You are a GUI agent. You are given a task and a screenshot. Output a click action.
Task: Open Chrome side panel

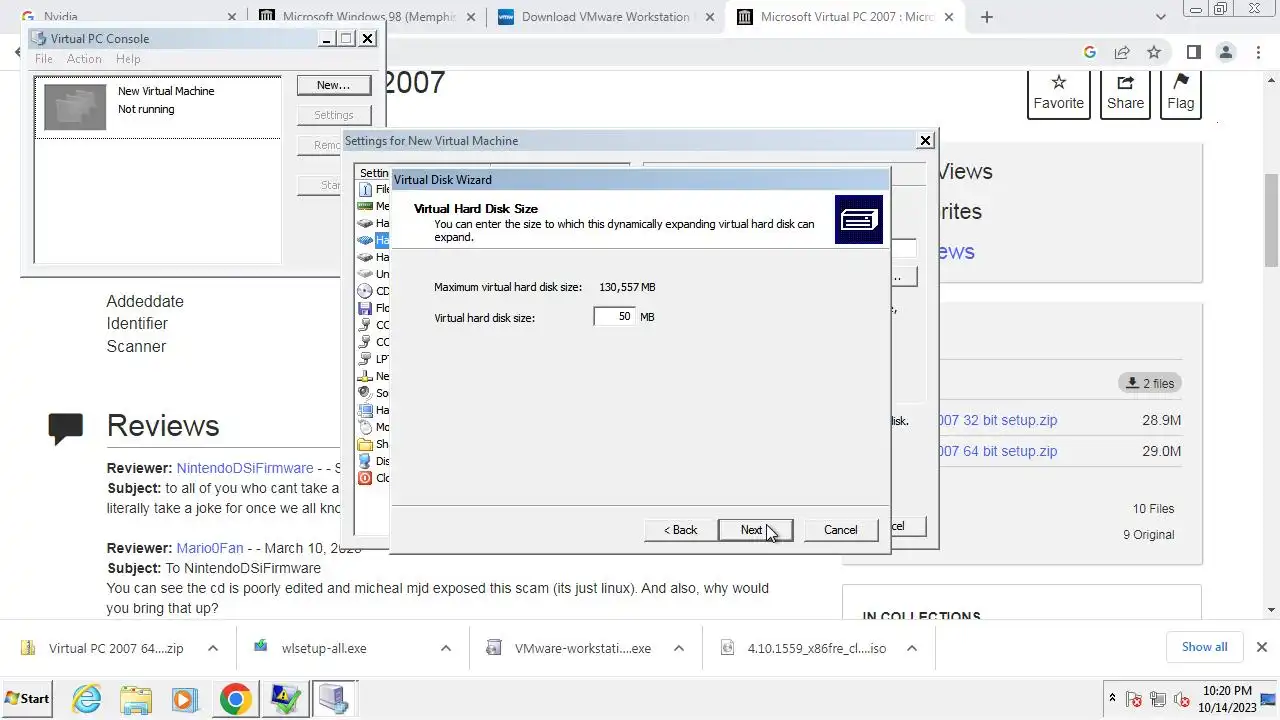1193,52
